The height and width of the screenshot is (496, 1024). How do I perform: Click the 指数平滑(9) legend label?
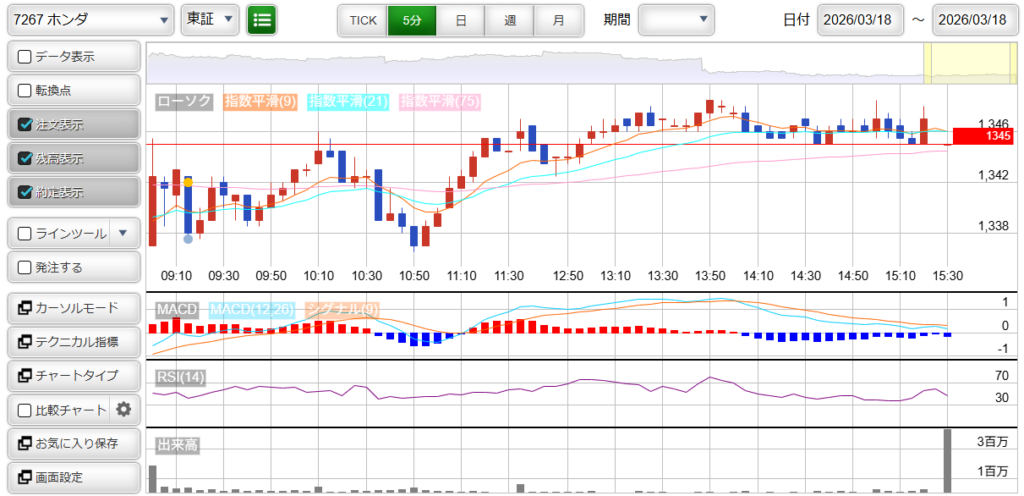[x=260, y=101]
